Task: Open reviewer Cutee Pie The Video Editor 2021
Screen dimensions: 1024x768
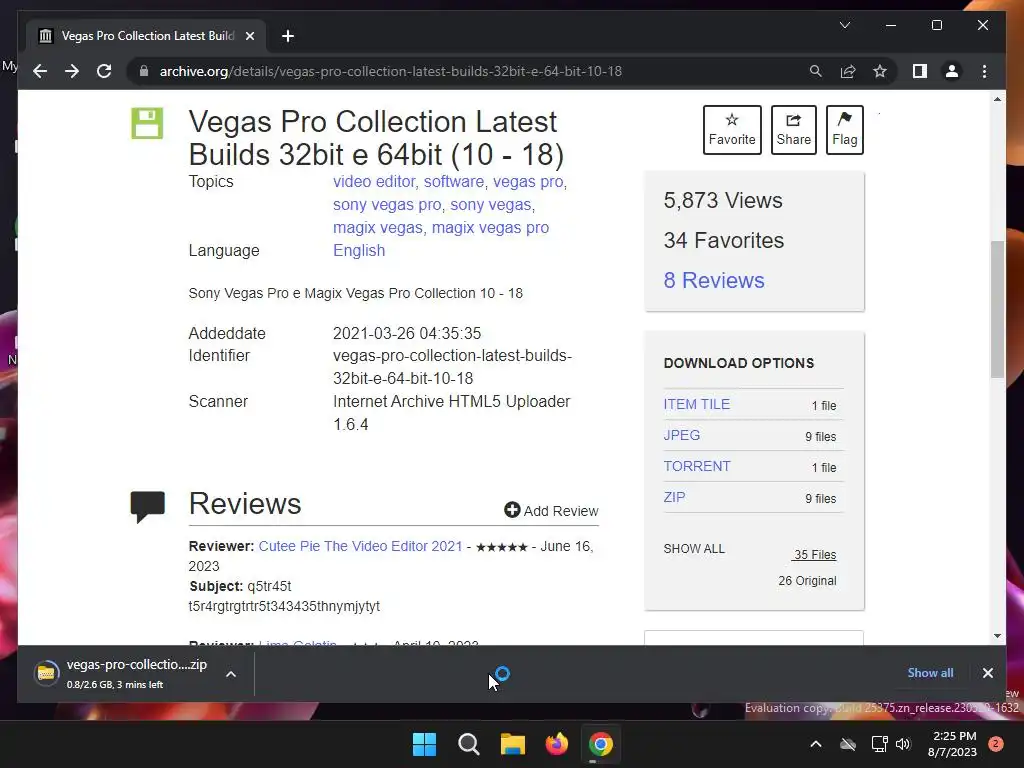Action: click(360, 546)
